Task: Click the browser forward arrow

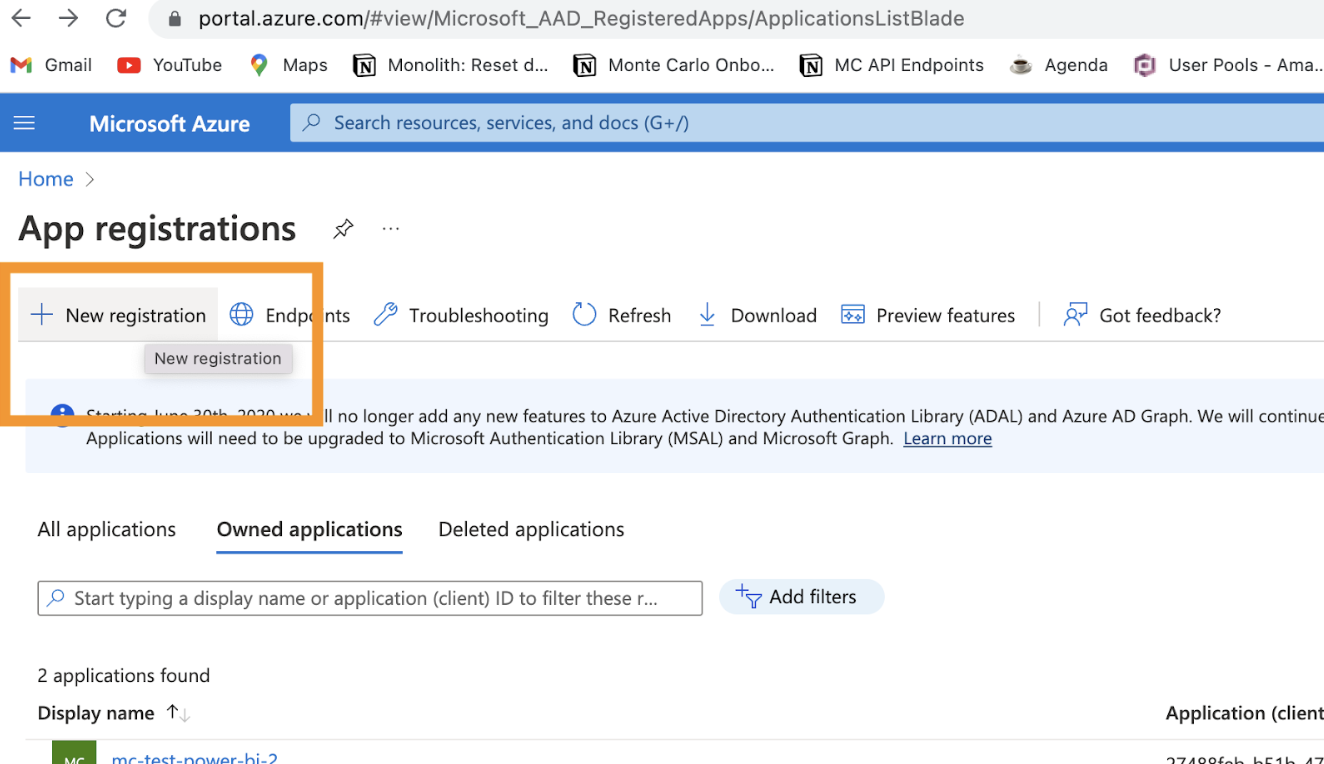Action: coord(68,18)
